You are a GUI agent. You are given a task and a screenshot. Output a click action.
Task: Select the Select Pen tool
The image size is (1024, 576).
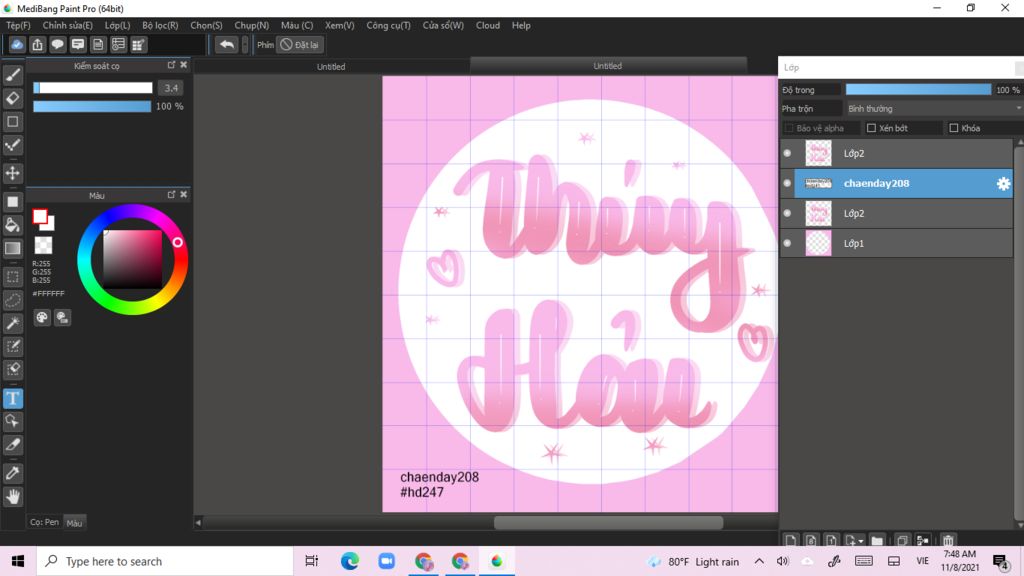(x=12, y=346)
